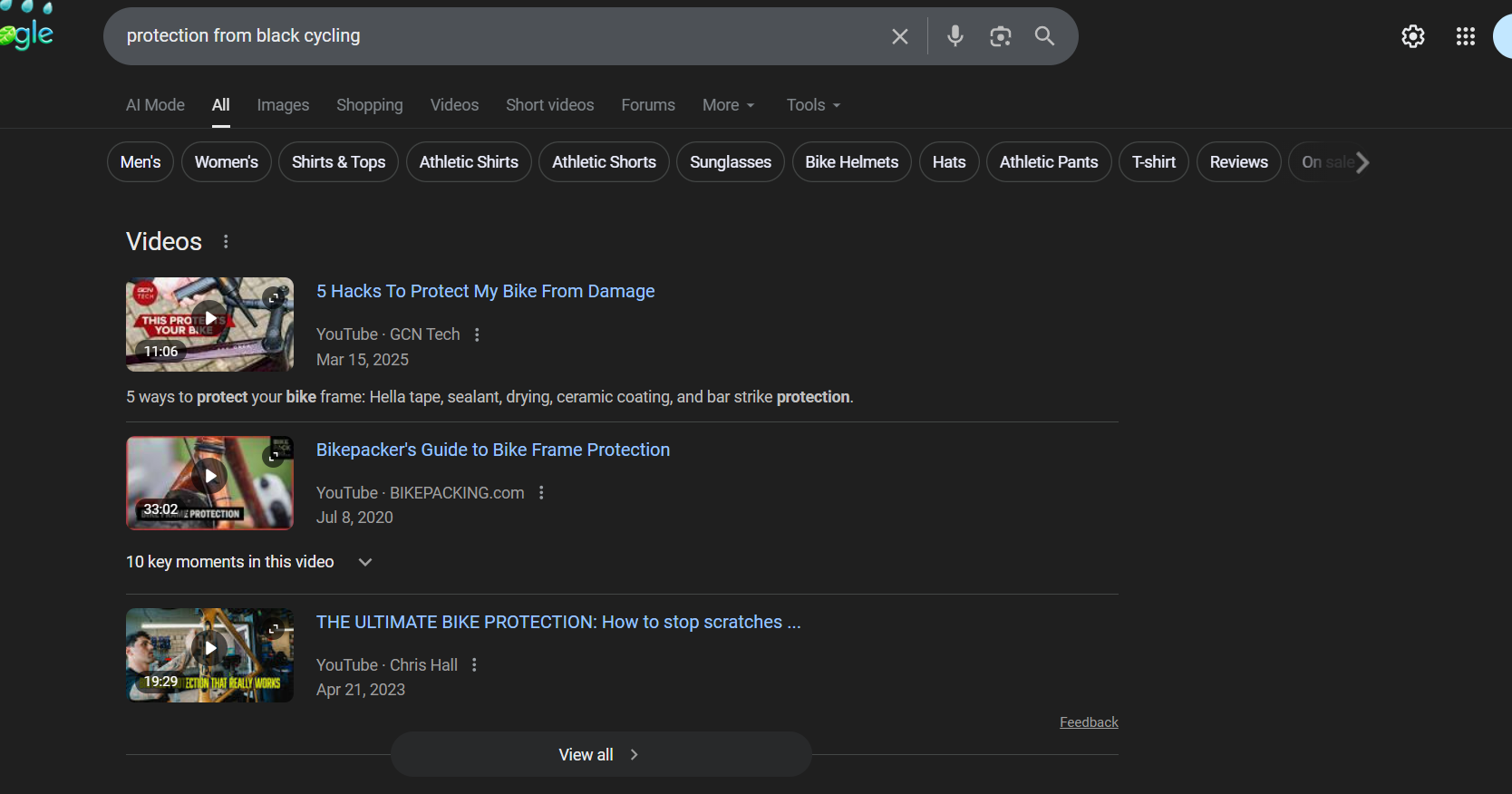Play the 19:29 Chris Hall video thumbnail
Screen dimensions: 1512x794
pyautogui.click(x=209, y=655)
